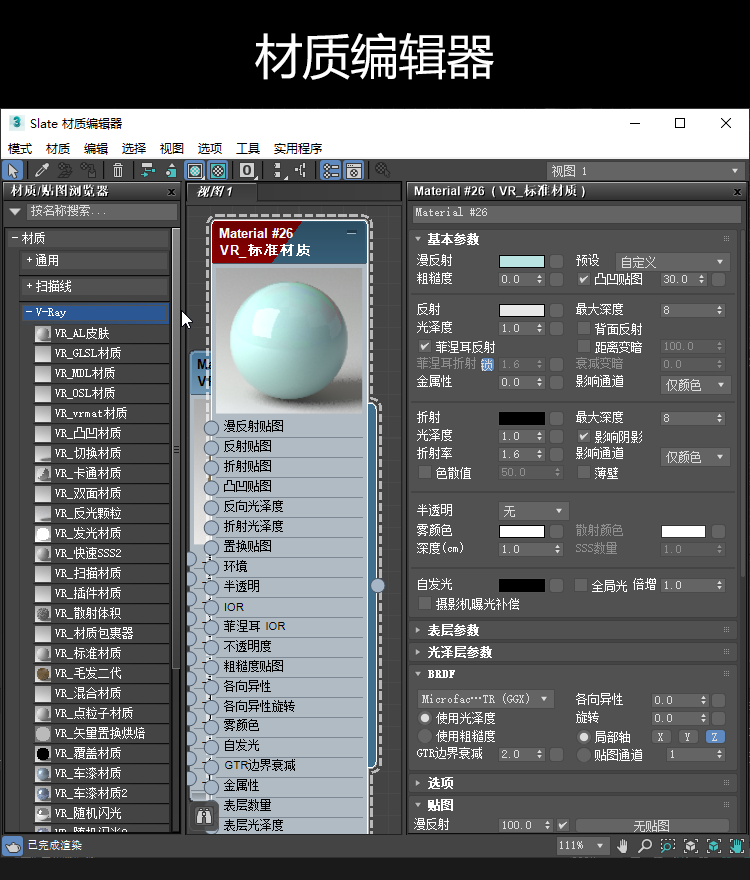This screenshot has height=880, width=750.
Task: Toggle the 凸凹贴图 checkbox
Action: click(x=584, y=279)
